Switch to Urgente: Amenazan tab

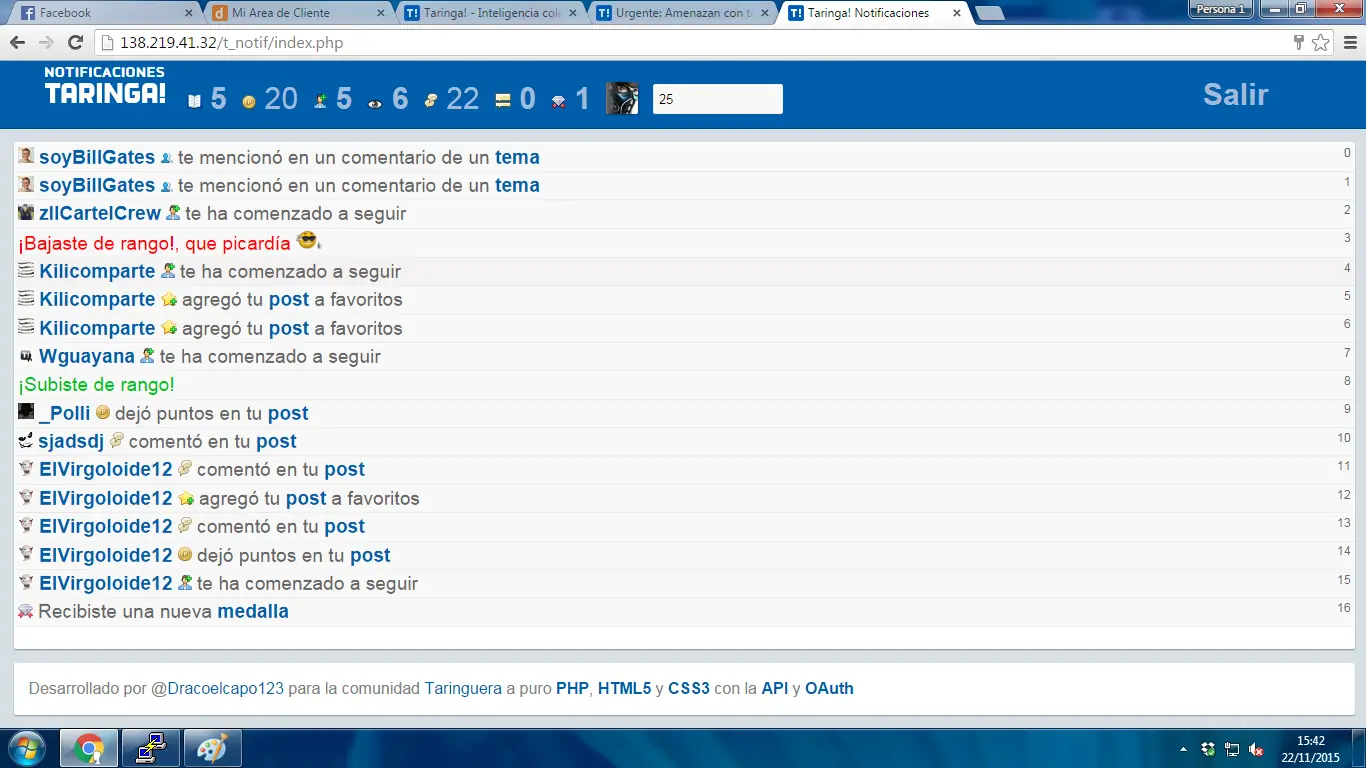[682, 13]
